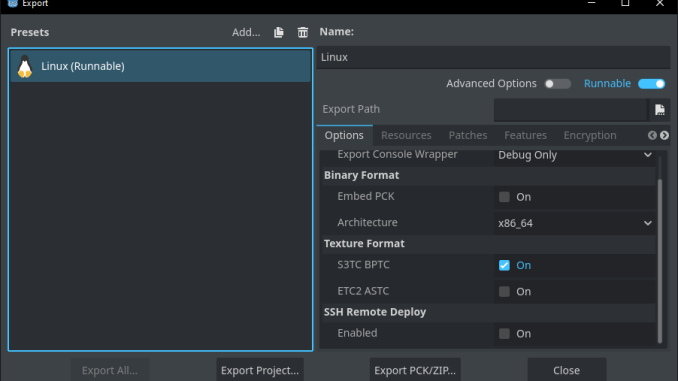Click the Export Project... button
Image resolution: width=678 pixels, height=381 pixels.
click(260, 370)
